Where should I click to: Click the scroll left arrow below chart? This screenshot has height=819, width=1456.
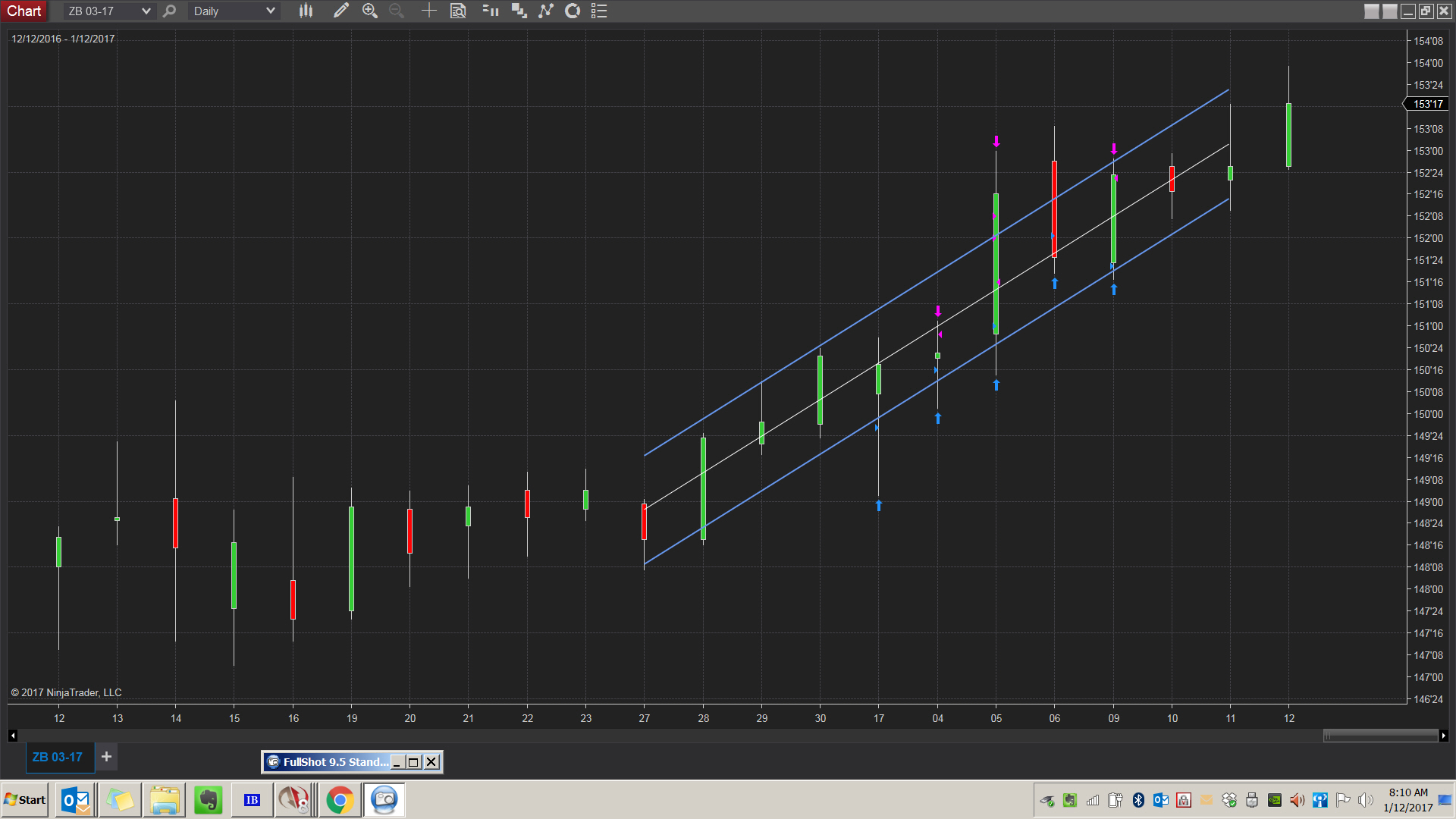coord(13,736)
